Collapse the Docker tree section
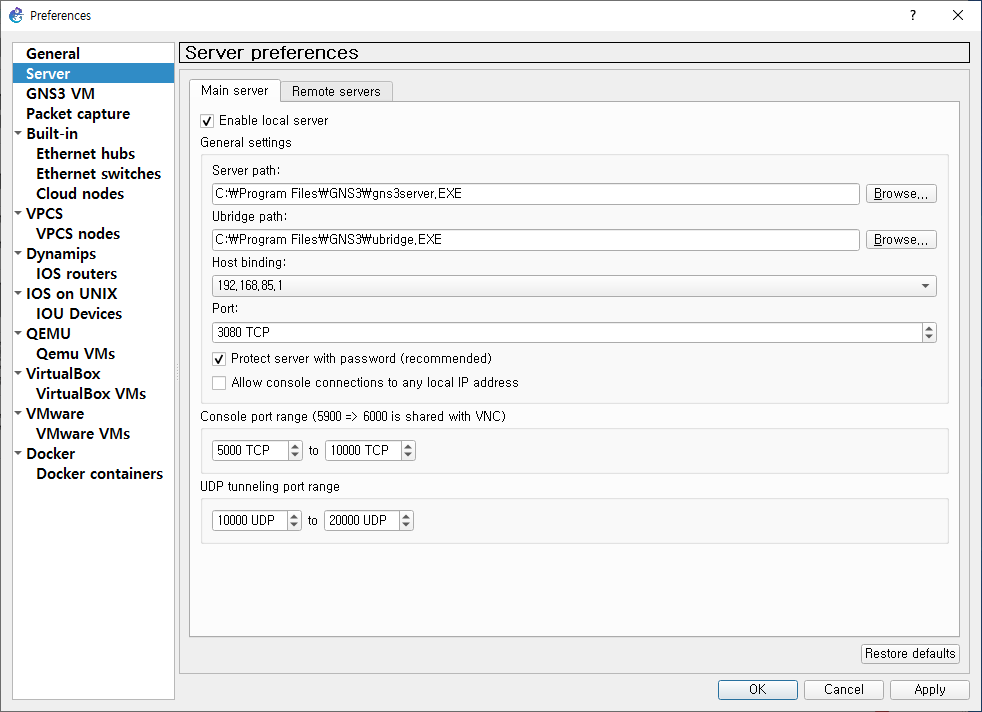This screenshot has width=982, height=712. click(x=18, y=454)
